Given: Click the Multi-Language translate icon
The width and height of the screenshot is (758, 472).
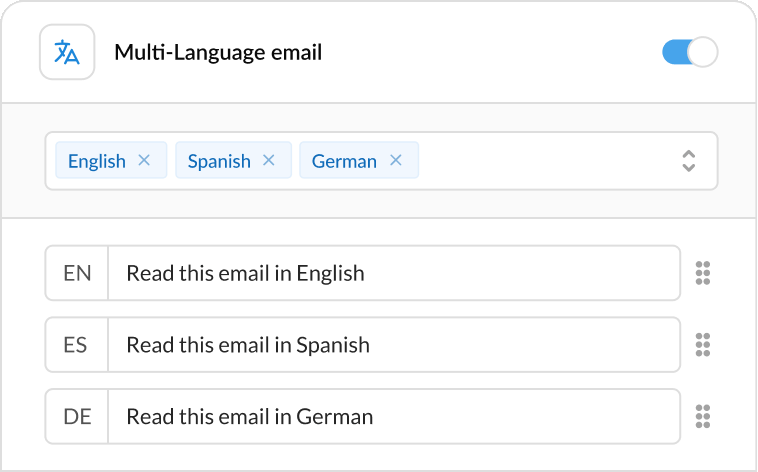Looking at the screenshot, I should point(67,52).
